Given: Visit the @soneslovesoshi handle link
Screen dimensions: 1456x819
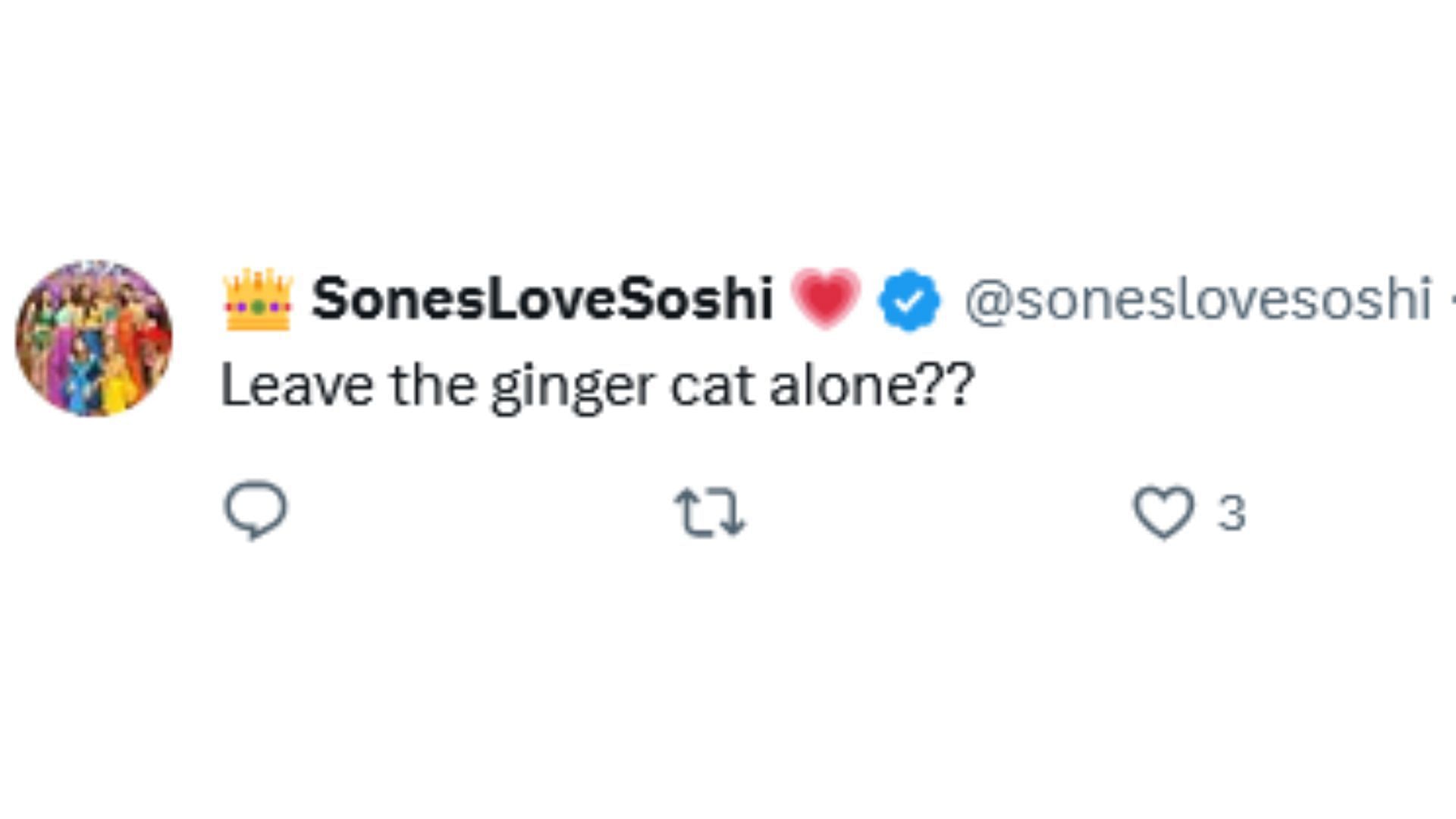Looking at the screenshot, I should coord(1198,300).
